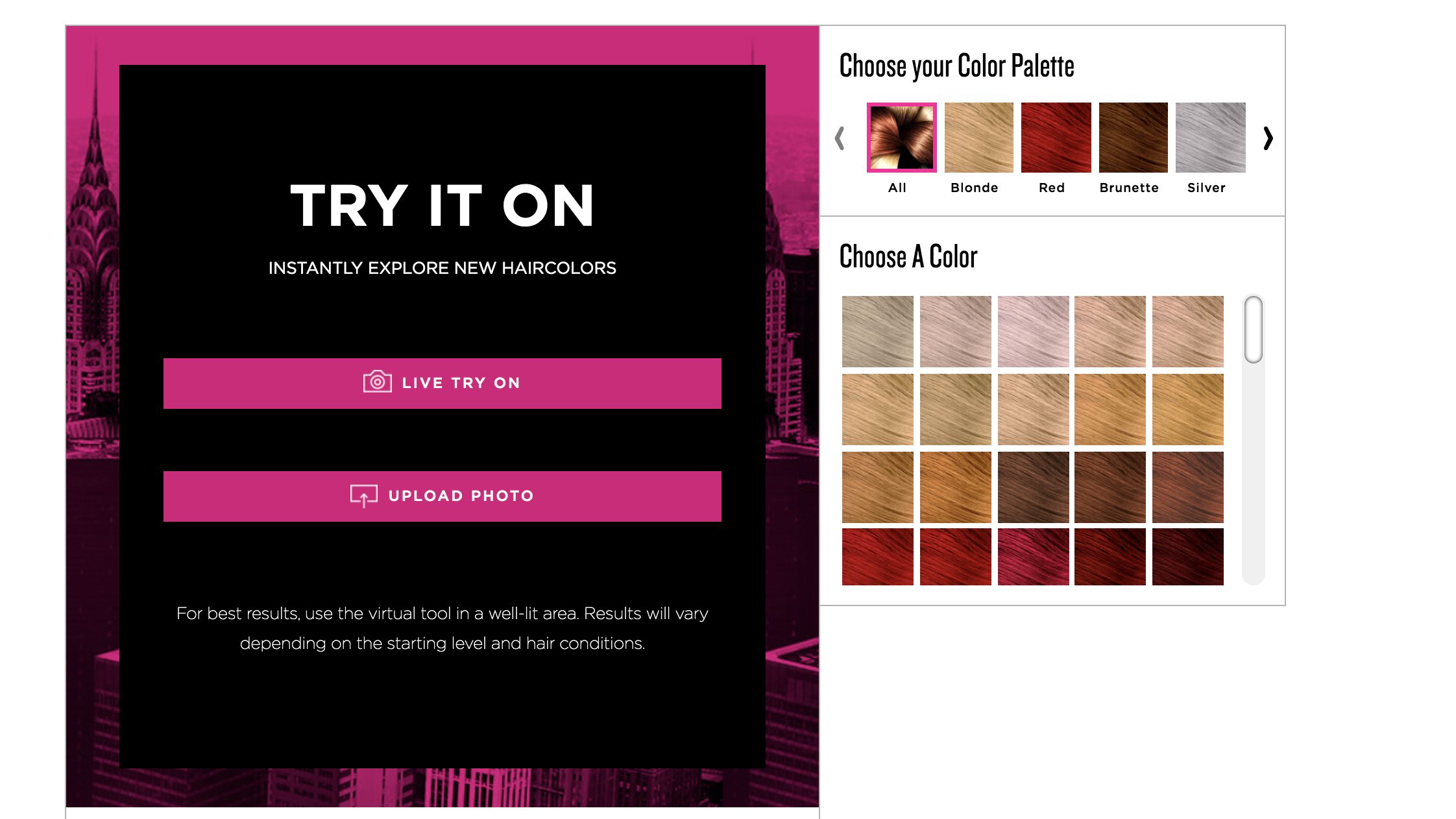Viewport: 1456px width, 819px height.
Task: Pick the pale pink swatch, third in first row
Action: tap(1034, 332)
